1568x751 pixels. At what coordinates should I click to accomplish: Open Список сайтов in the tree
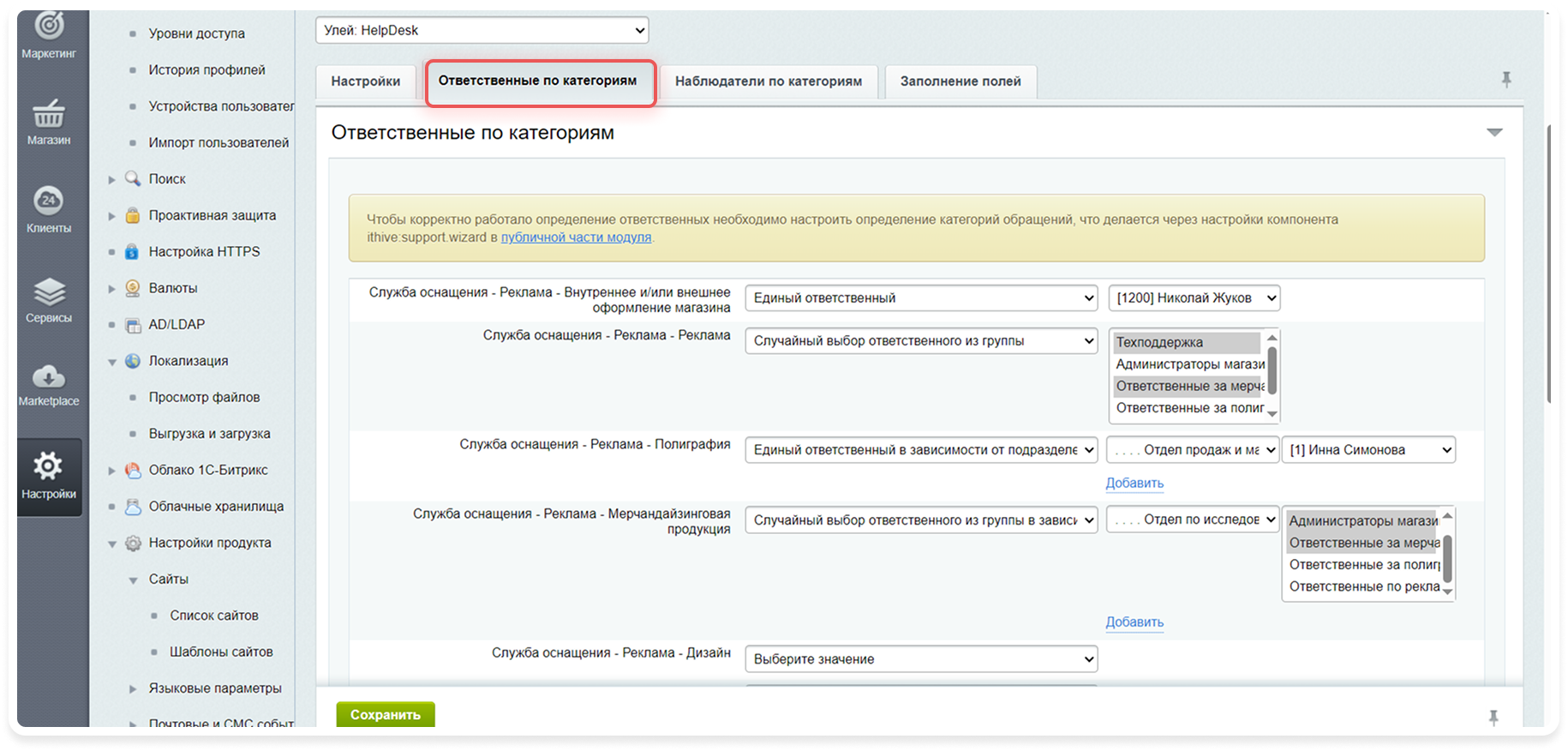pyautogui.click(x=213, y=616)
